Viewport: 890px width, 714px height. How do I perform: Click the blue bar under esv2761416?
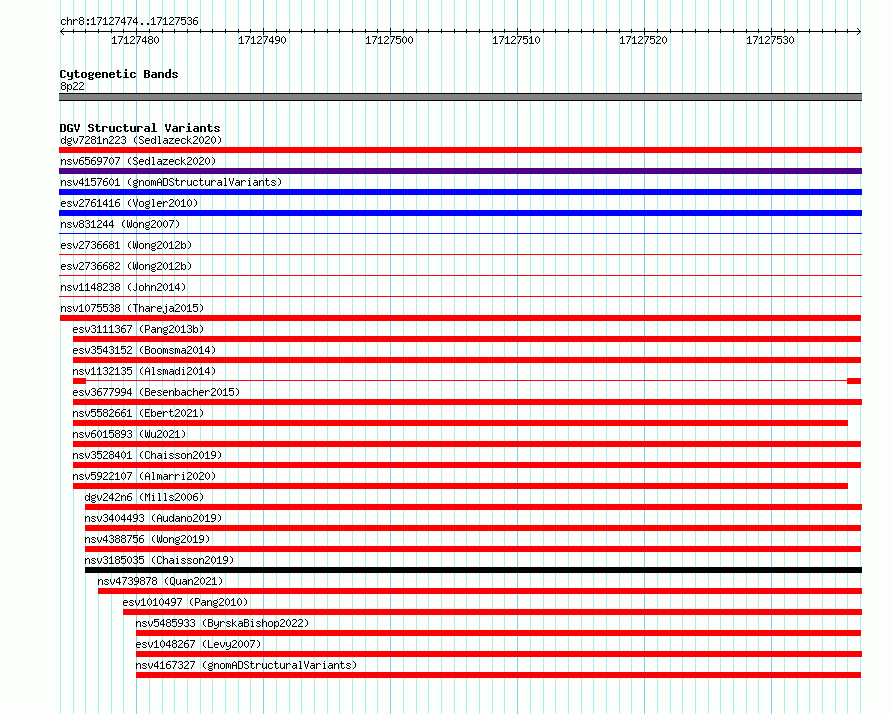coord(460,213)
